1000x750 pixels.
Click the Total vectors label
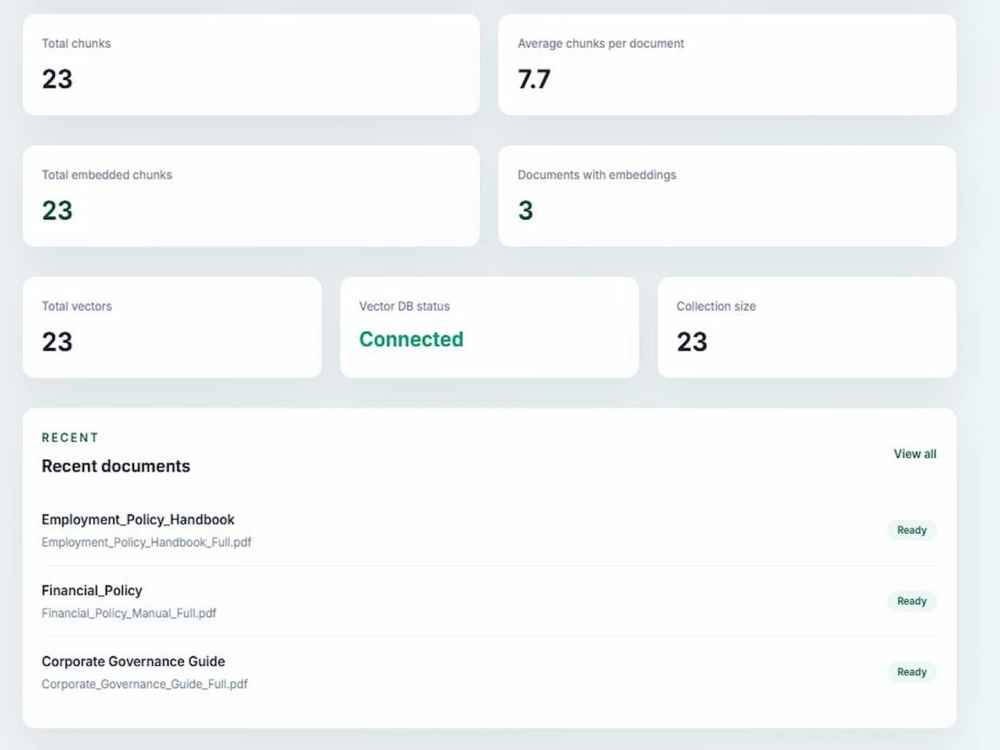point(77,306)
